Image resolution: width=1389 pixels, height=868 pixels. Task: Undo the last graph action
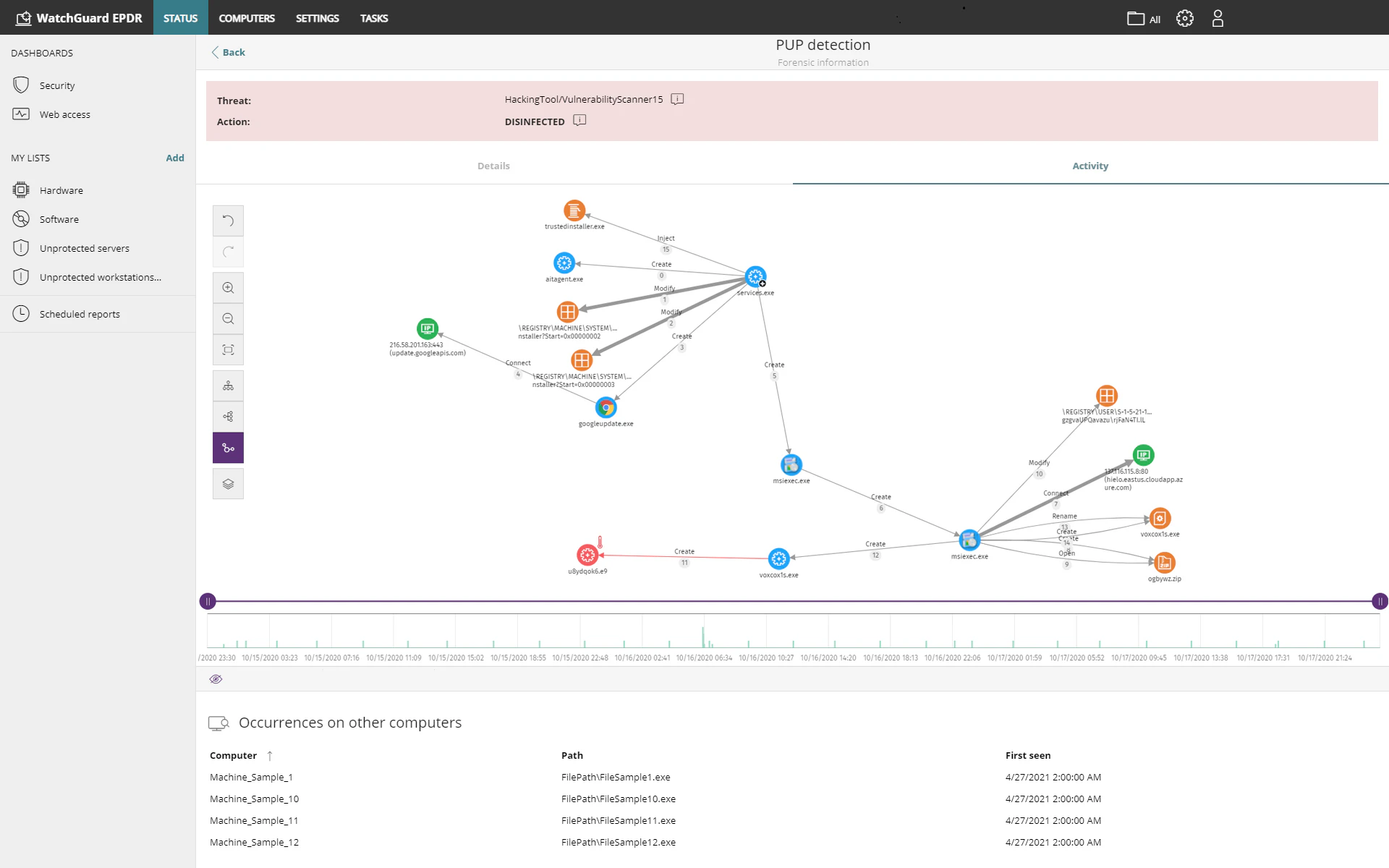point(228,220)
